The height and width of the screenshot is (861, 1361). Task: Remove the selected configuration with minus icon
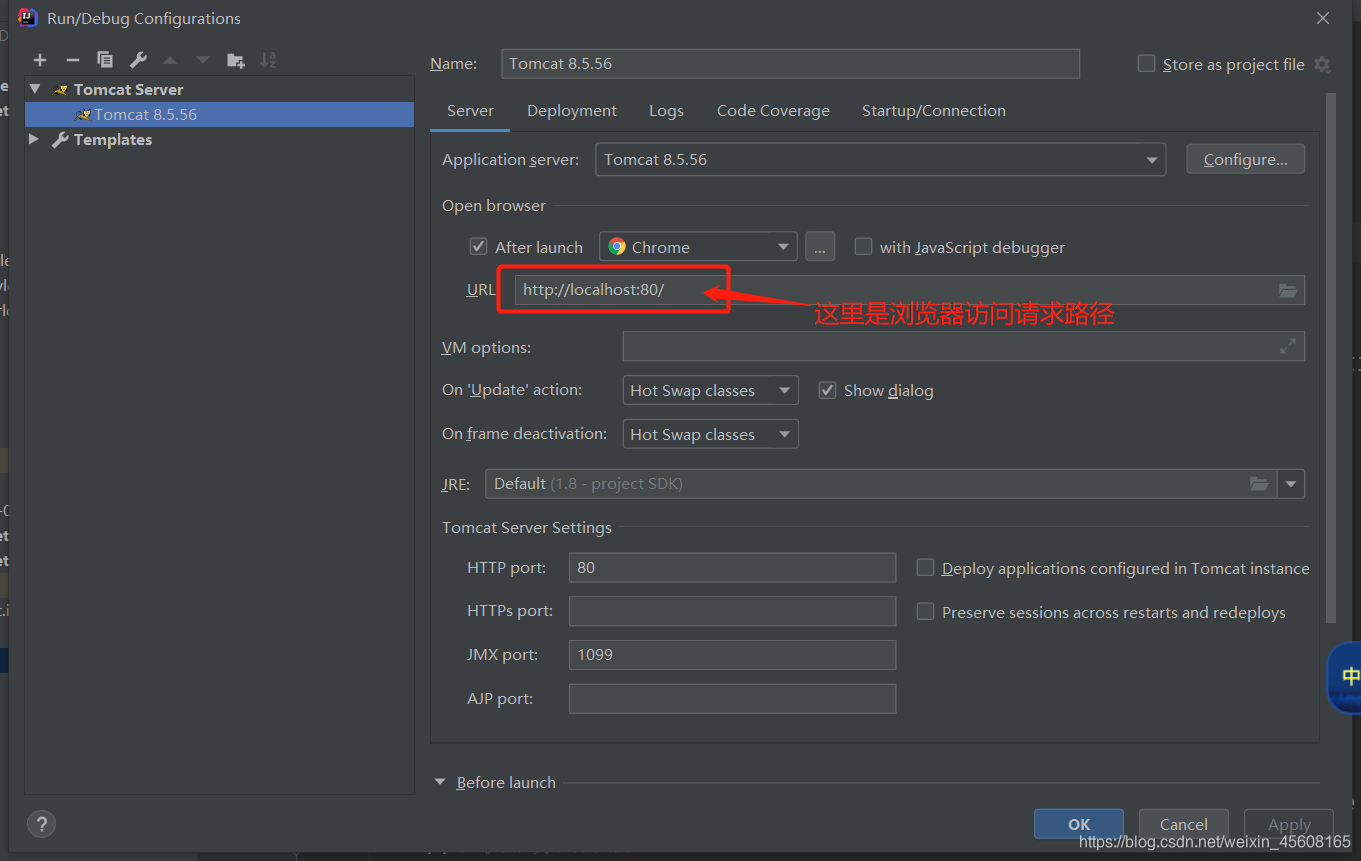72,60
